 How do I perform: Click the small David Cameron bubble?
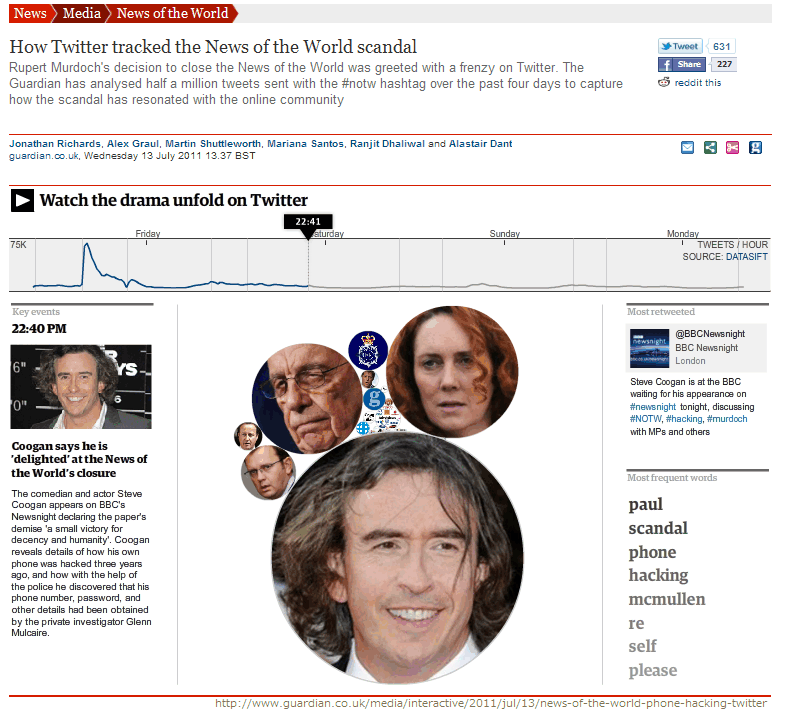point(248,436)
